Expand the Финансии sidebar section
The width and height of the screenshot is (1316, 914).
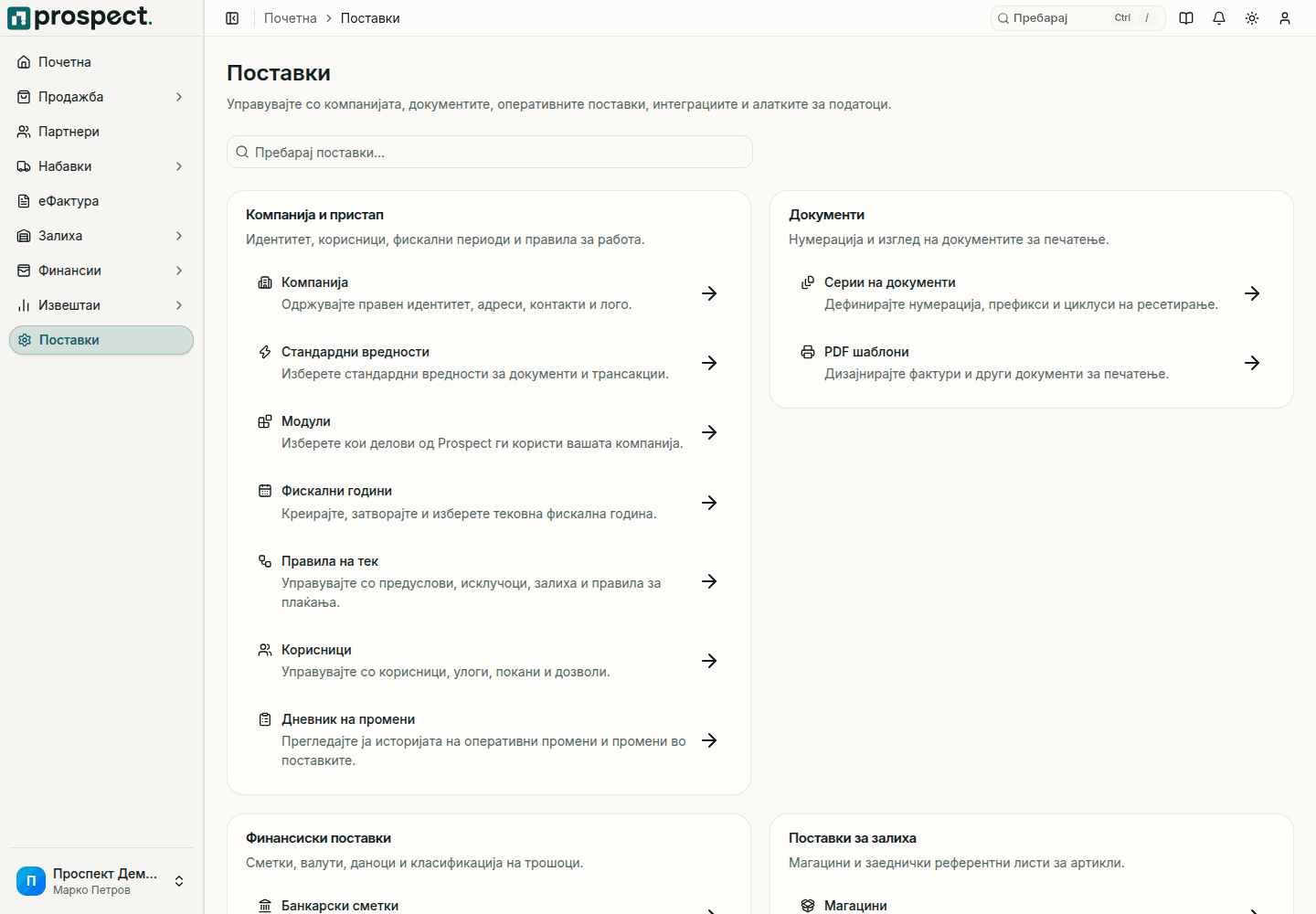click(x=101, y=271)
